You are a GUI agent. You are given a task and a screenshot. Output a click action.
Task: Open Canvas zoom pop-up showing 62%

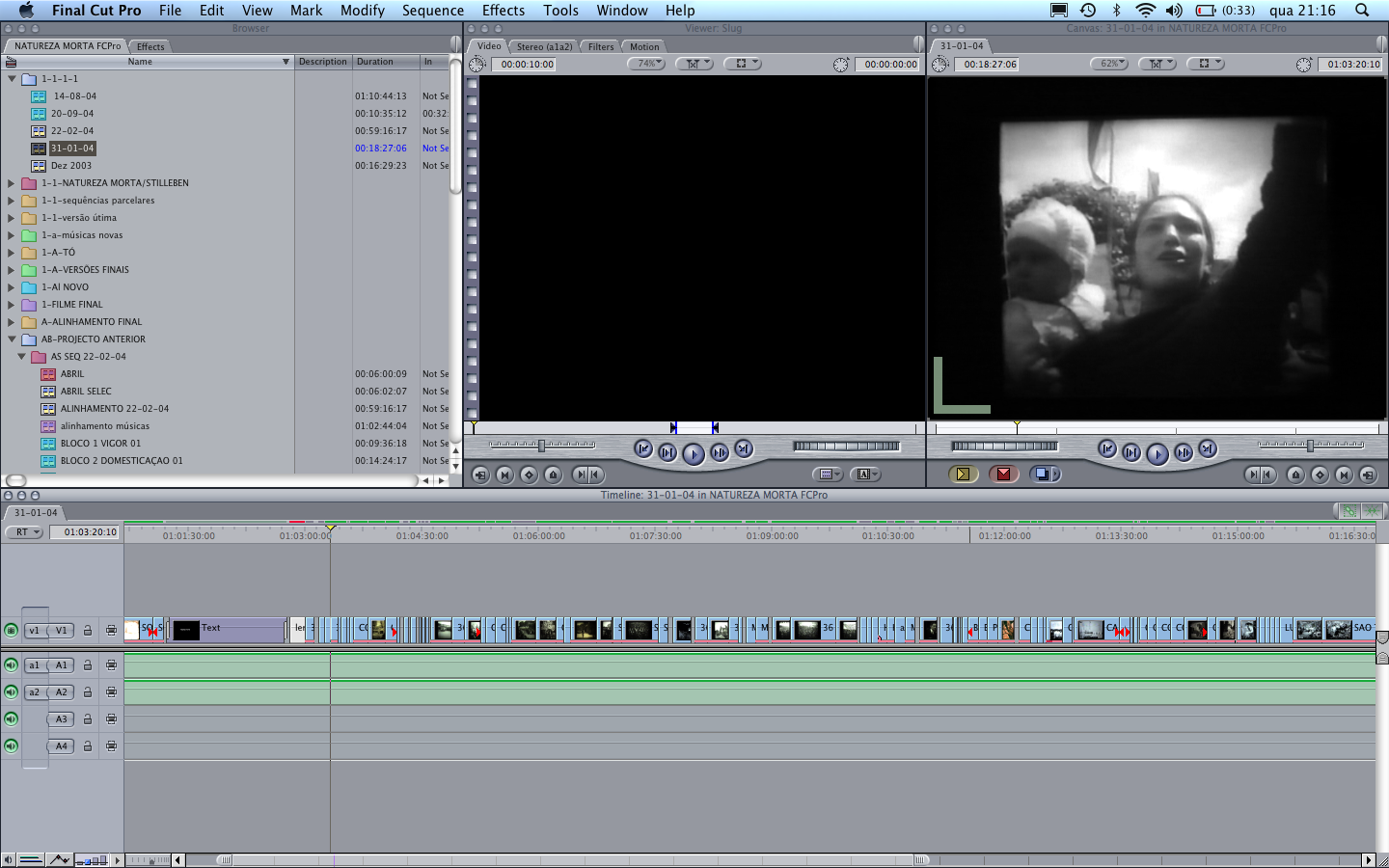pyautogui.click(x=1109, y=64)
